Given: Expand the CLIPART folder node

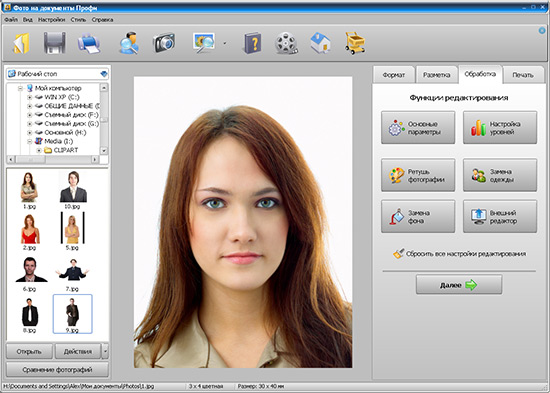Looking at the screenshot, I should (39, 150).
